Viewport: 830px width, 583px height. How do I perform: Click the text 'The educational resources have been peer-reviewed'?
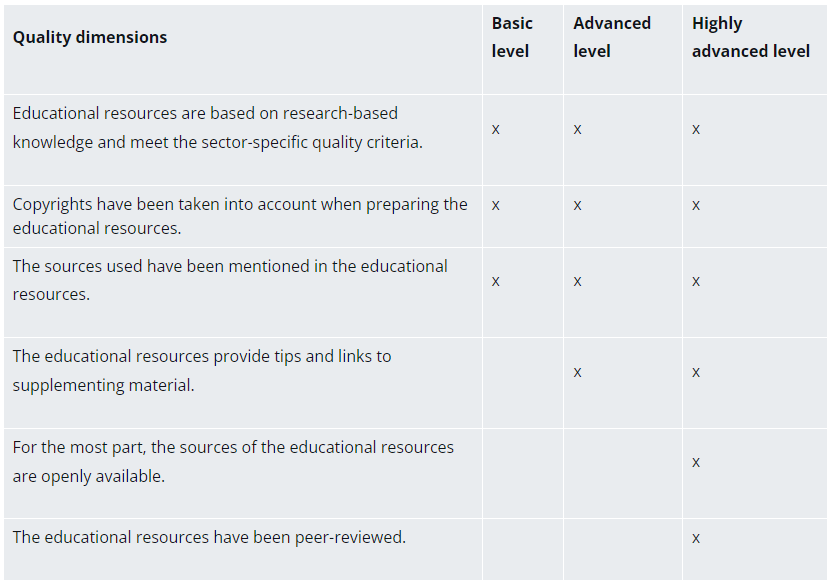coord(209,538)
